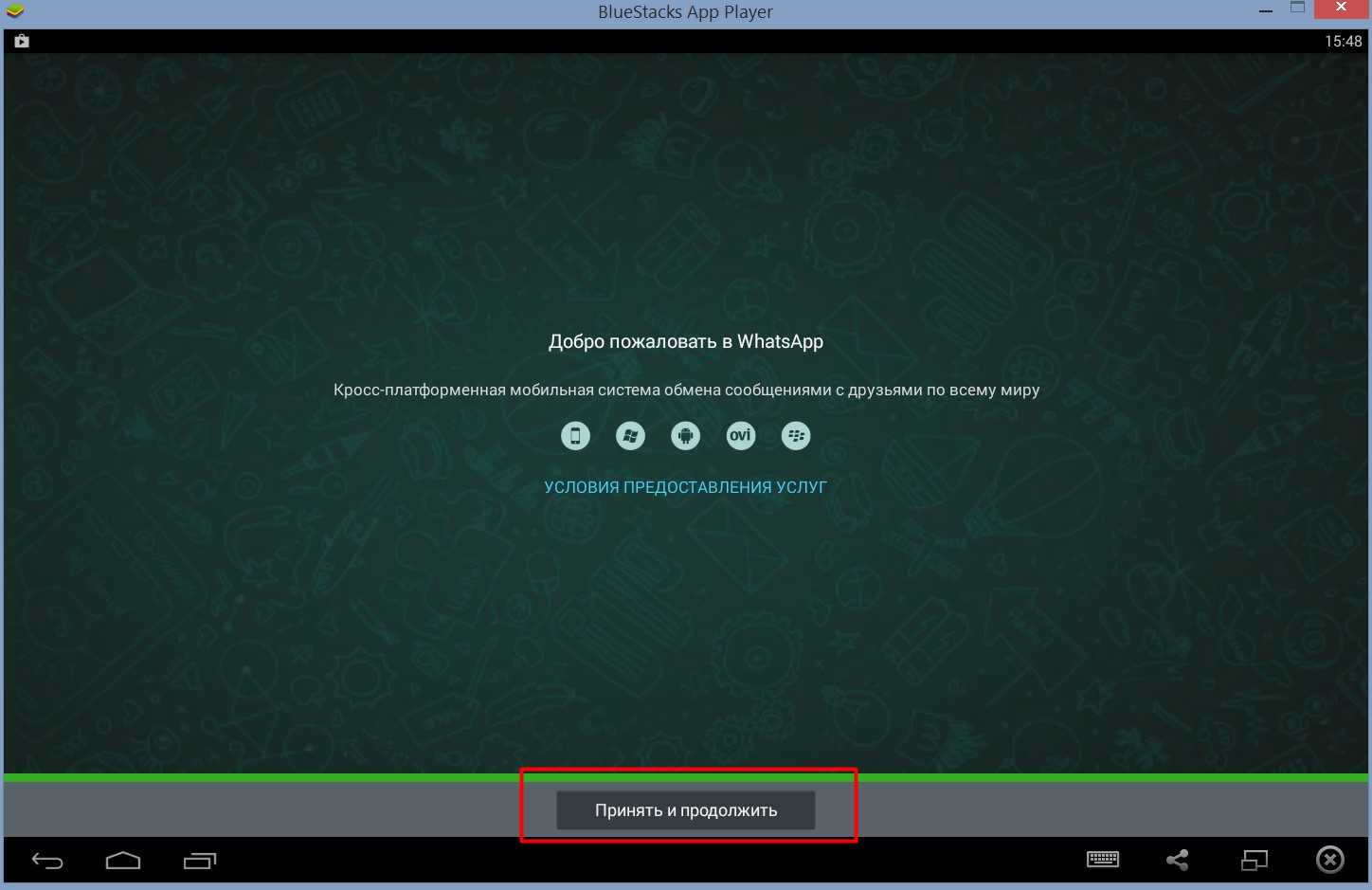Click the BlueStacks App Player window title
The height and width of the screenshot is (890, 1372).
tap(685, 12)
